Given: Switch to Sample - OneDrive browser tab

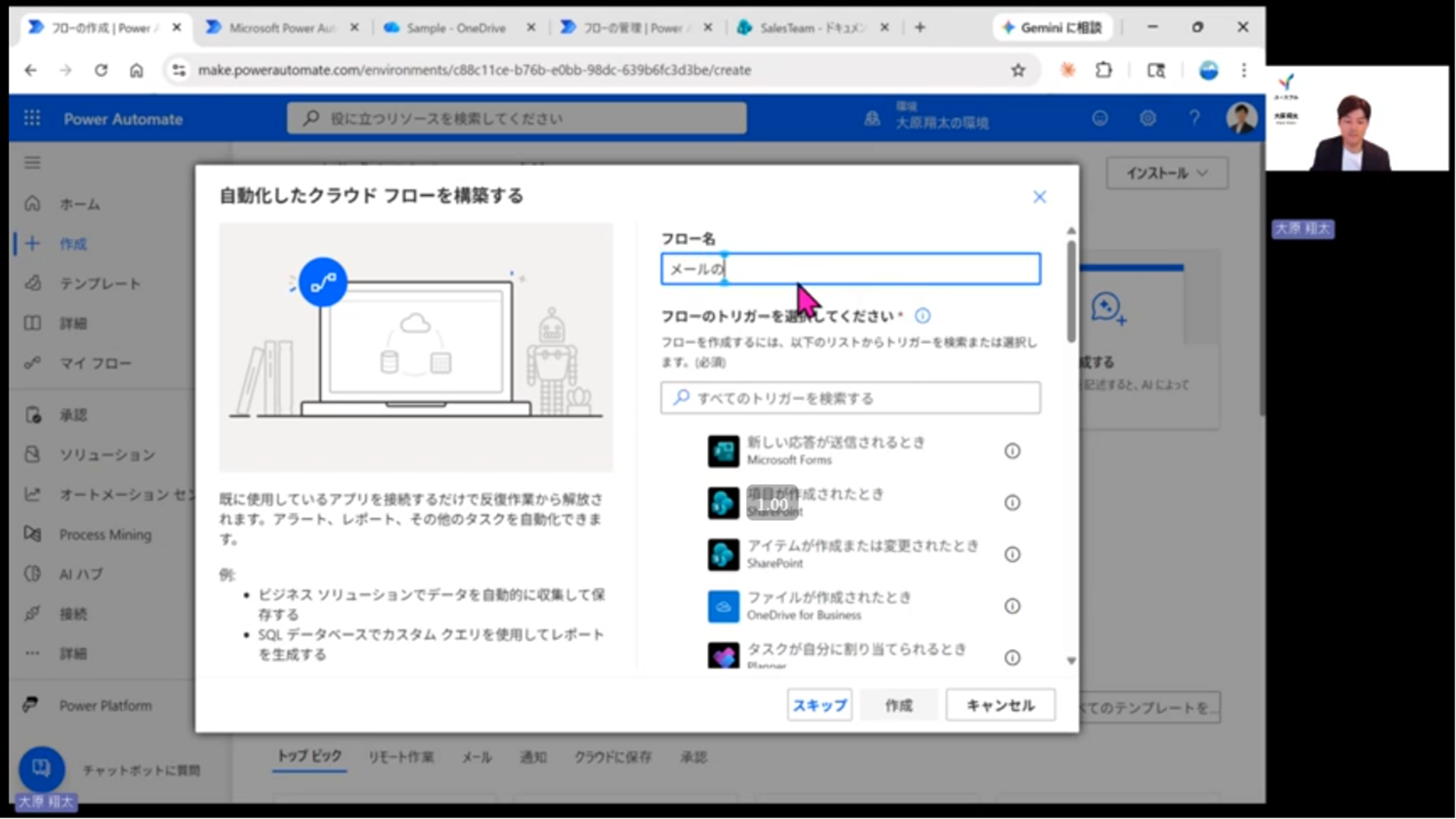Looking at the screenshot, I should coord(456,28).
